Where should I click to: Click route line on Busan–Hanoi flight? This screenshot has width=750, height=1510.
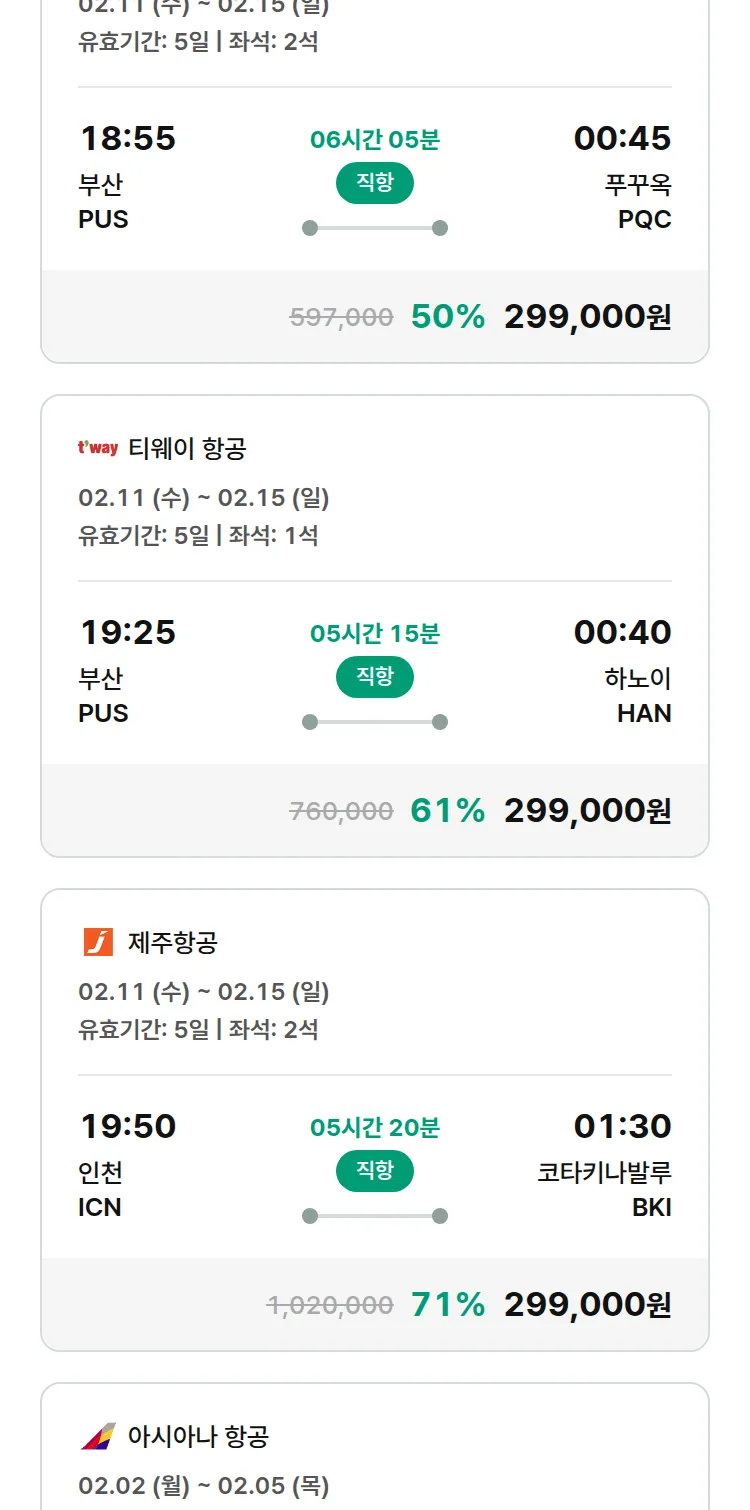(x=374, y=722)
